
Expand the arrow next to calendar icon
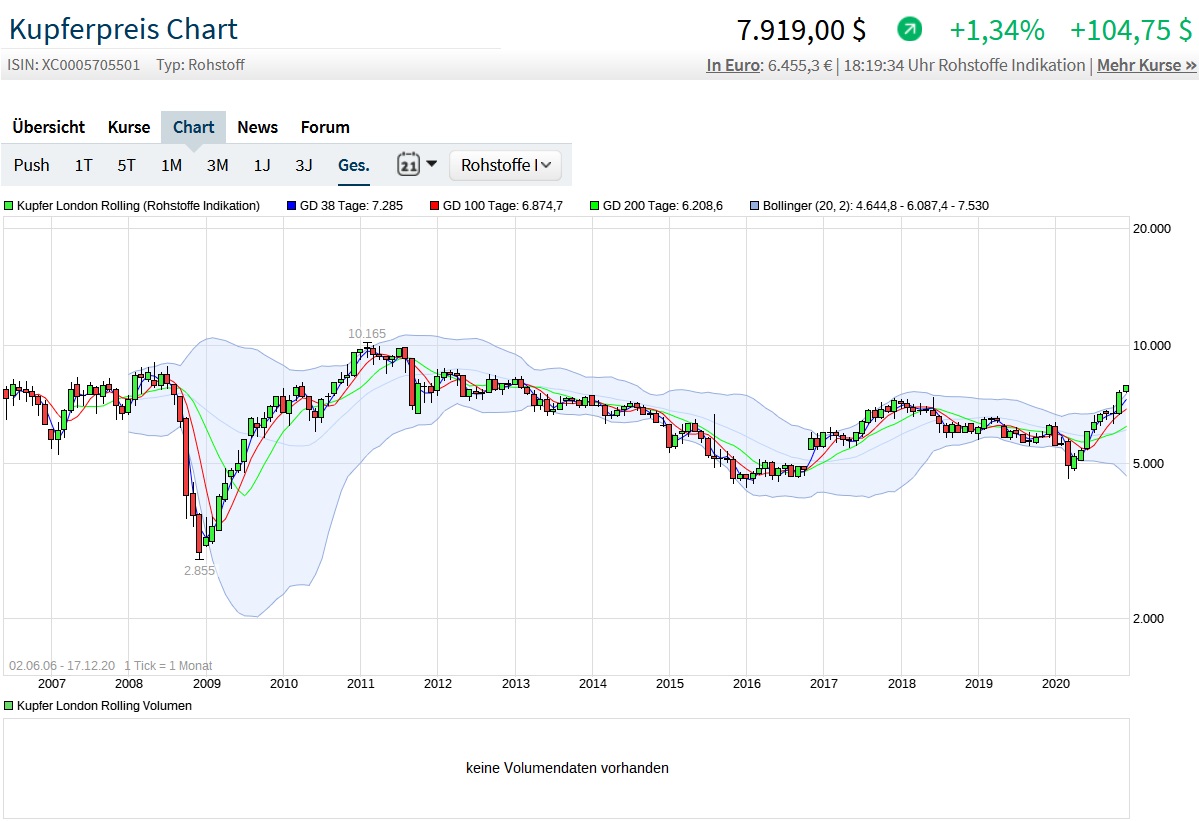(431, 164)
